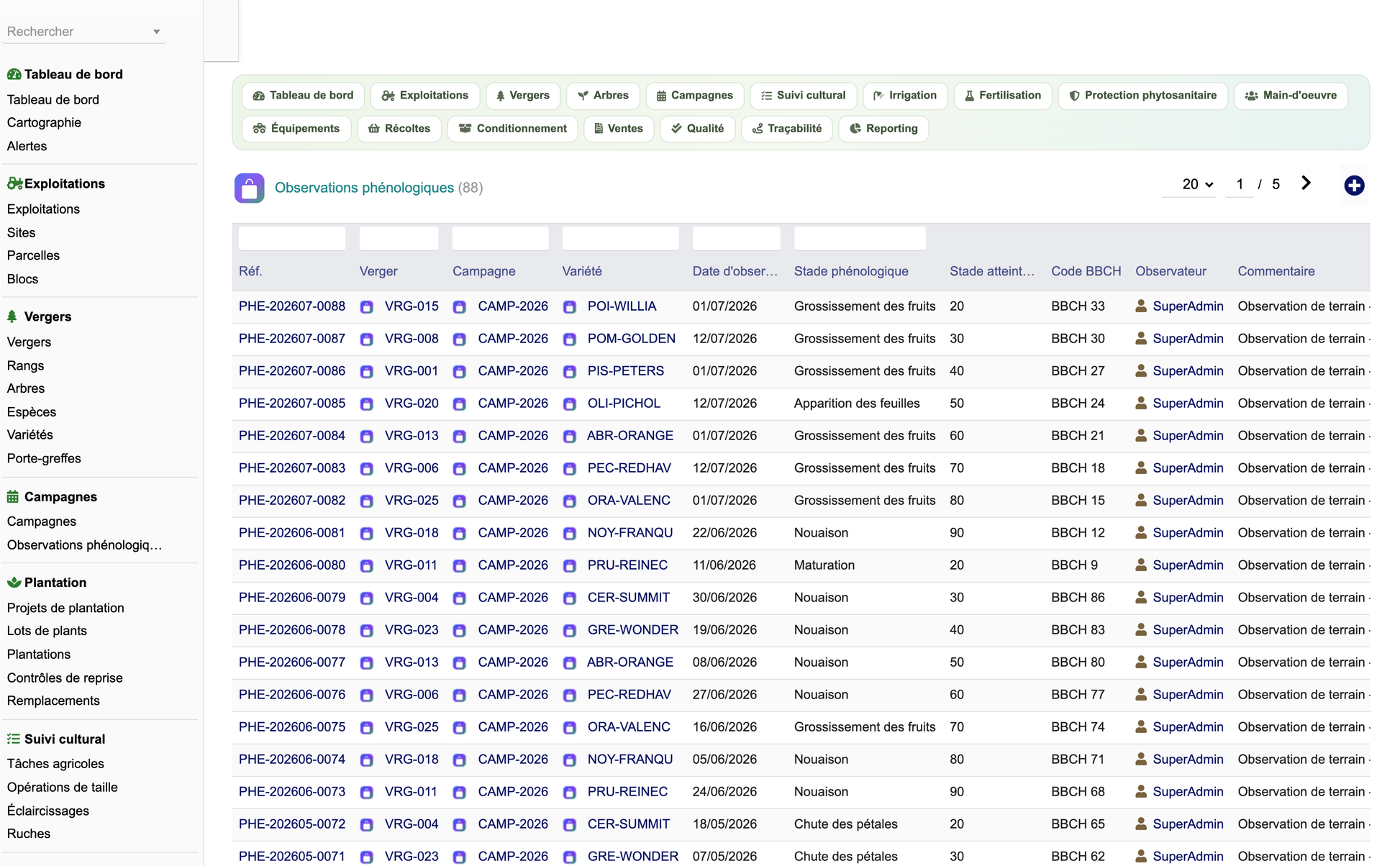This screenshot has height=866, width=1400.
Task: Click the BBCH 33 cell
Action: (x=1078, y=306)
